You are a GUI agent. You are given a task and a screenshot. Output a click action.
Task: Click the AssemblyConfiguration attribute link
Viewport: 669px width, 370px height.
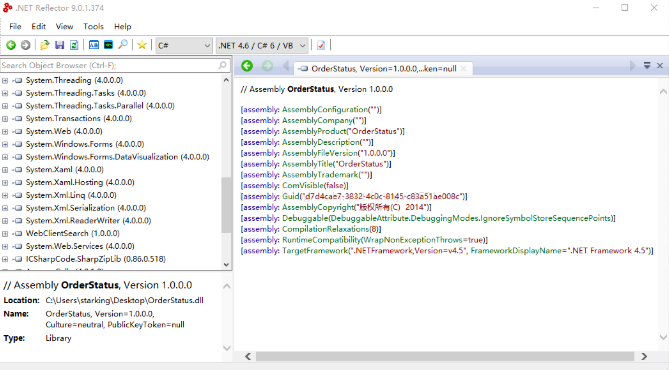(x=325, y=110)
